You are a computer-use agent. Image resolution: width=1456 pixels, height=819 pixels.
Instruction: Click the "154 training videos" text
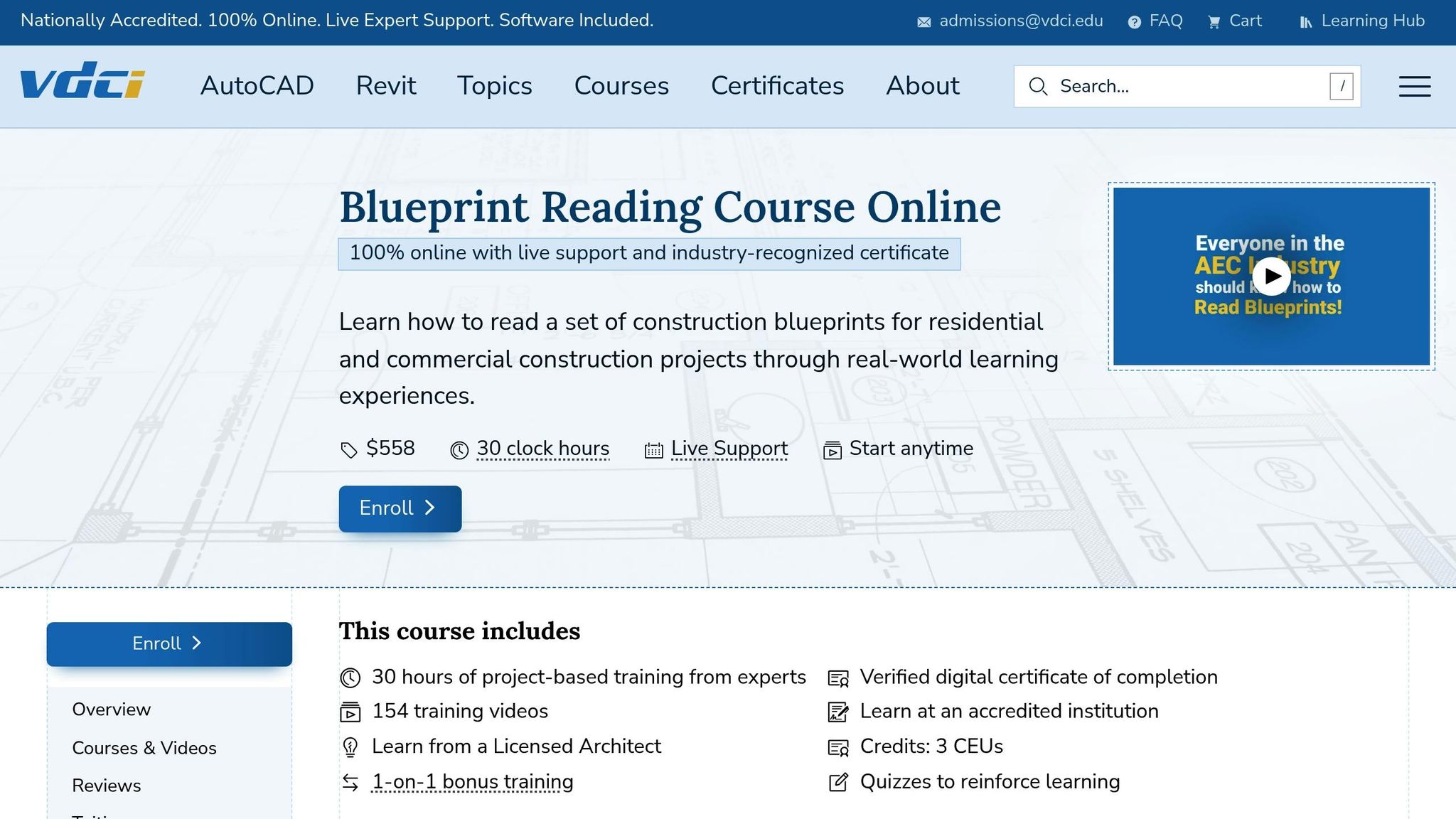point(460,712)
